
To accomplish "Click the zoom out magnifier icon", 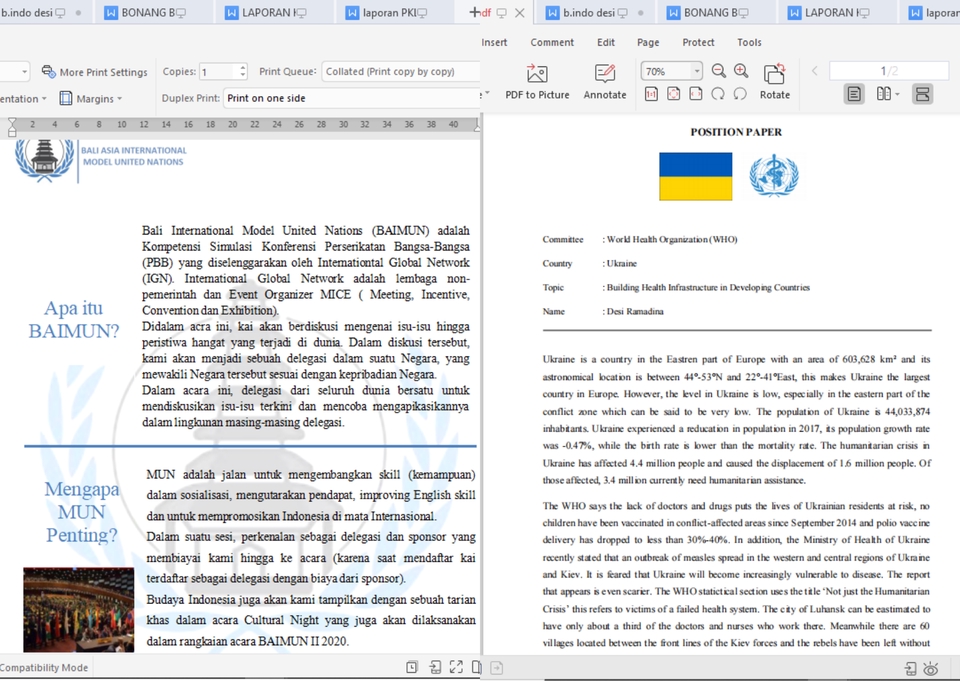I will coord(719,71).
